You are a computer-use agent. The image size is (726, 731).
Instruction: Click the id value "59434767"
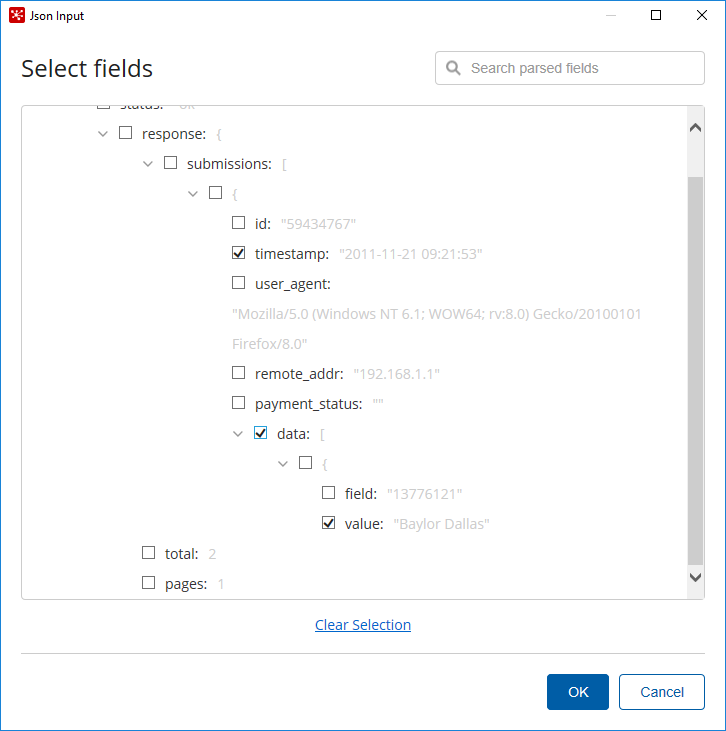click(x=318, y=224)
